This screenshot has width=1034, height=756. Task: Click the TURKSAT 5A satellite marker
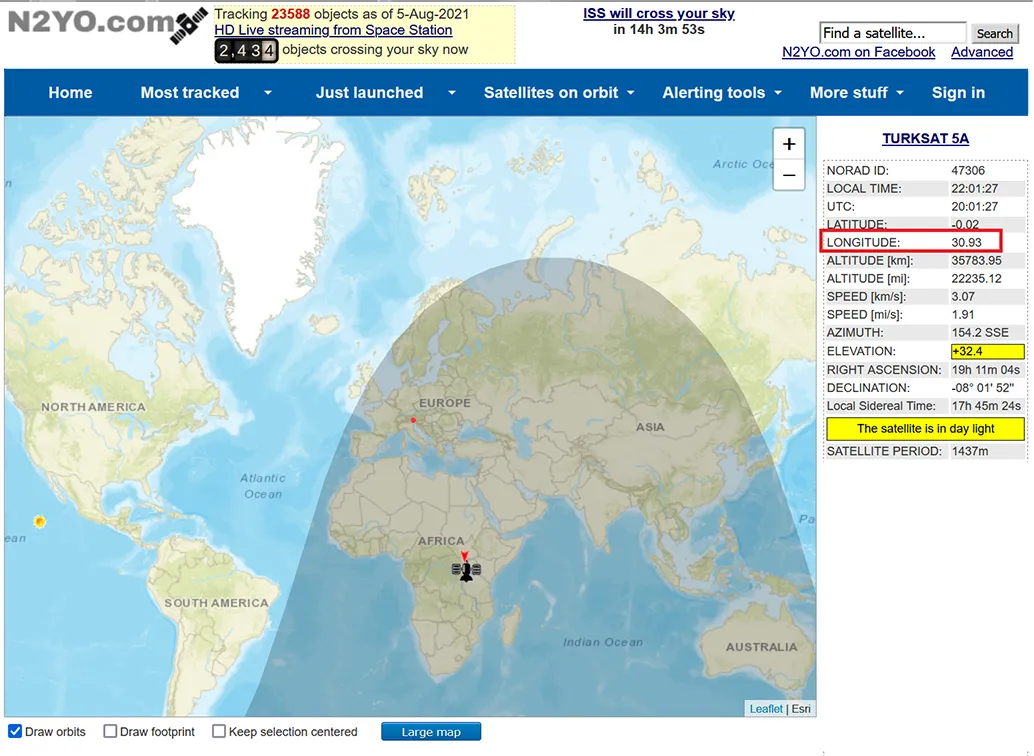click(x=465, y=570)
